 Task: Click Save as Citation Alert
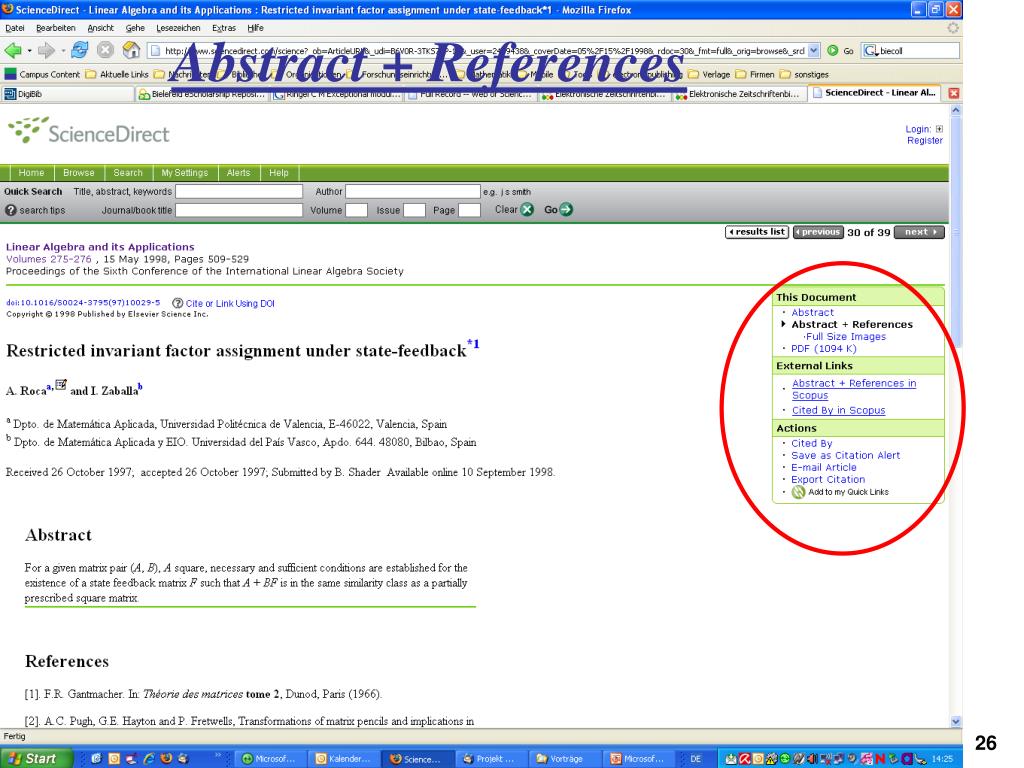(846, 455)
